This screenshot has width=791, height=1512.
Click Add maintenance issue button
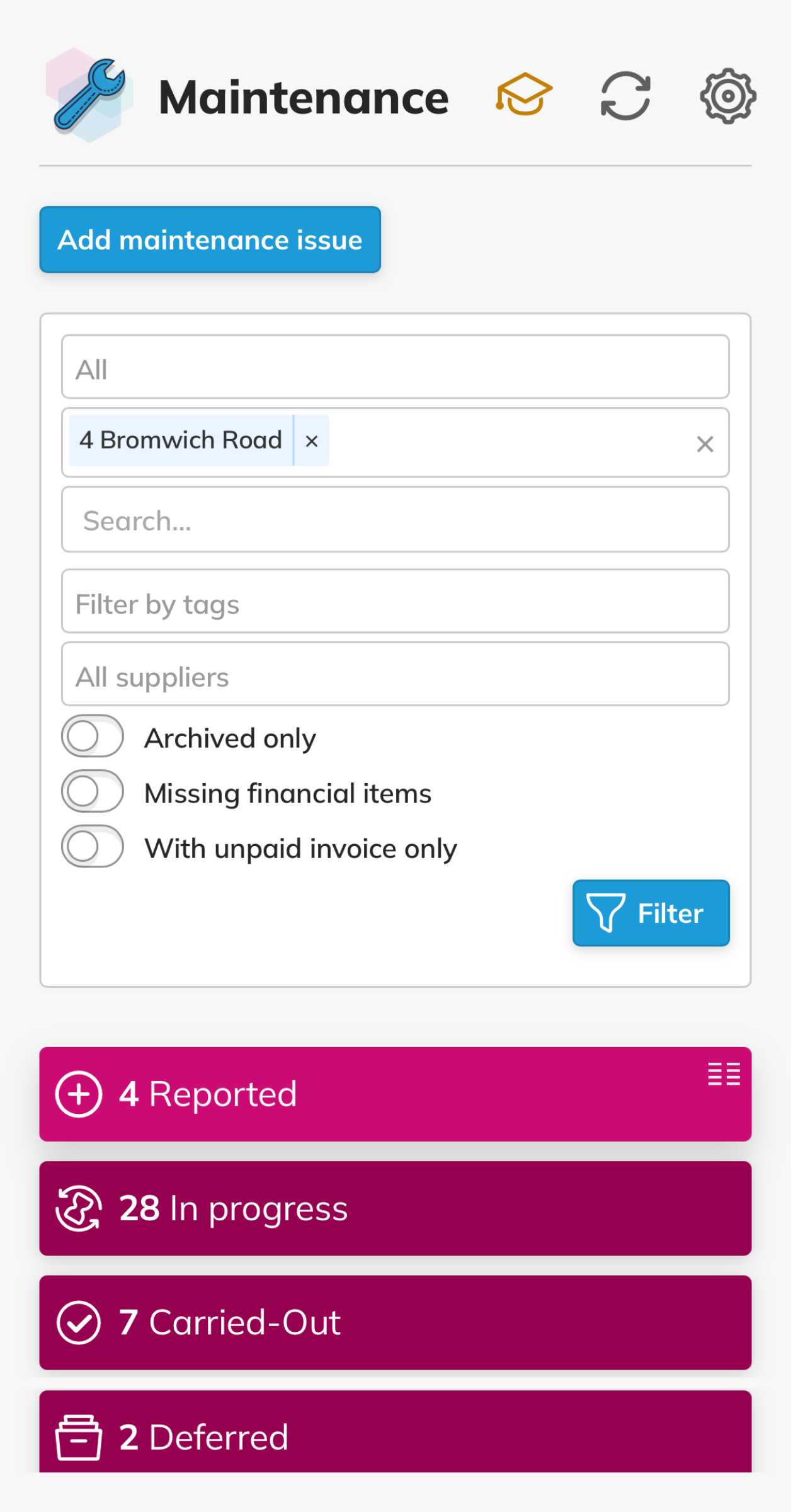210,239
